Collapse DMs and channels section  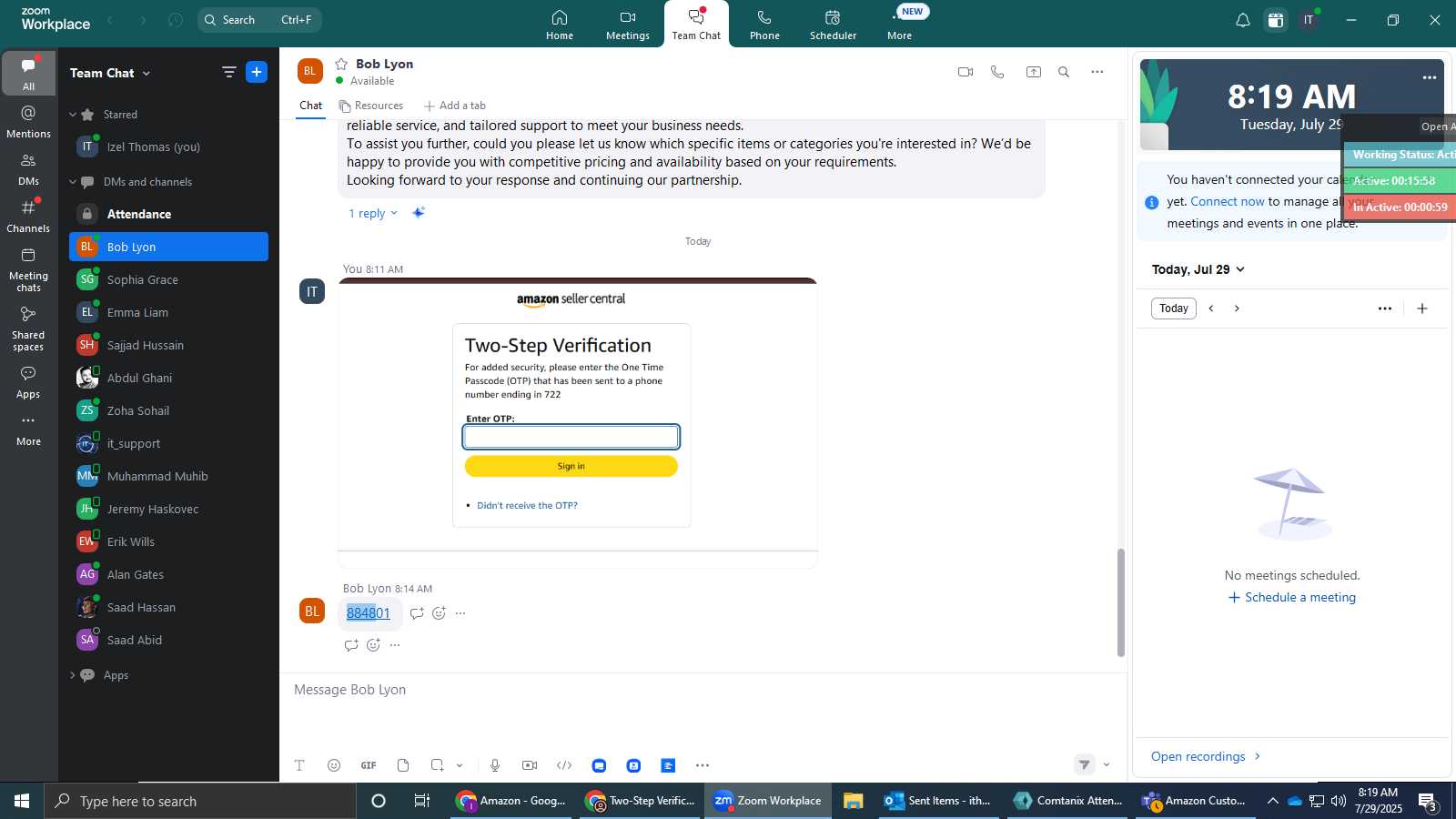pyautogui.click(x=73, y=182)
